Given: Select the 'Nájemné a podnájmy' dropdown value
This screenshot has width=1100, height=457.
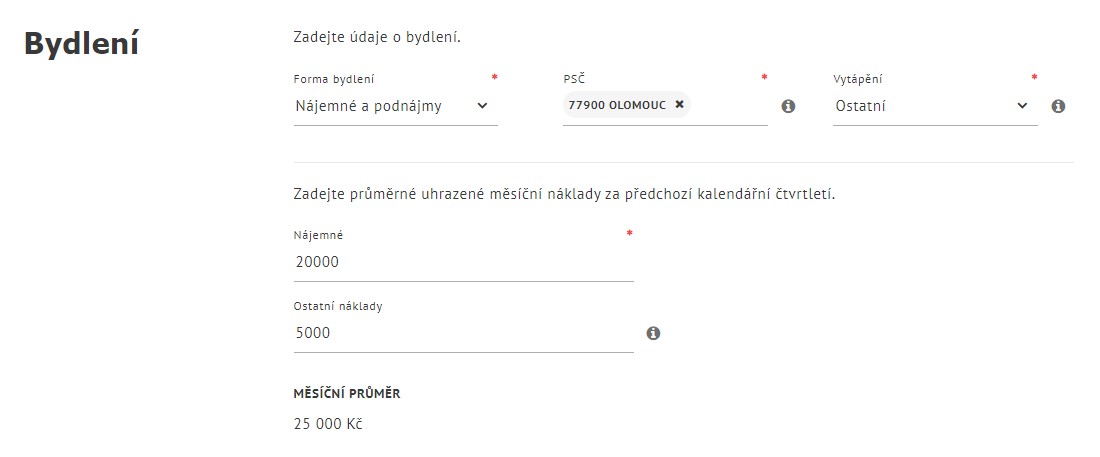Looking at the screenshot, I should [x=368, y=106].
